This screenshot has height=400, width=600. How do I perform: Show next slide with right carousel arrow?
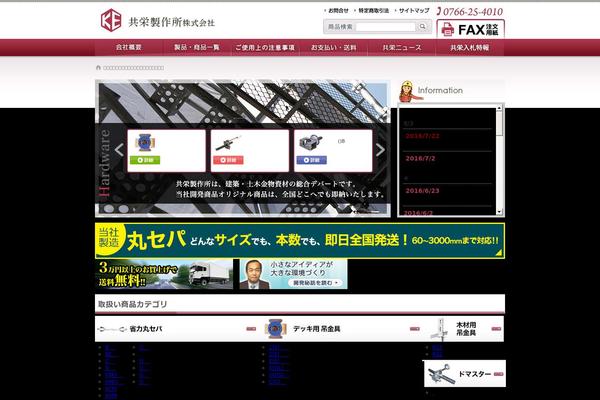(380, 150)
